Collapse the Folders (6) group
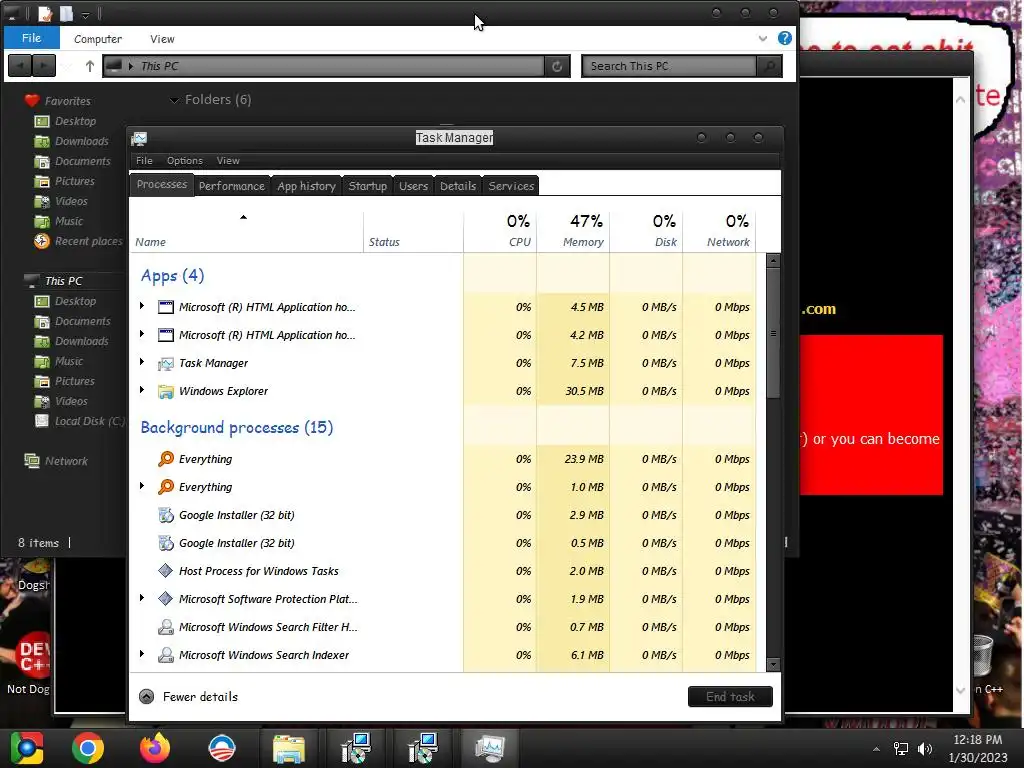Screen dimensions: 1024x768 pos(174,100)
